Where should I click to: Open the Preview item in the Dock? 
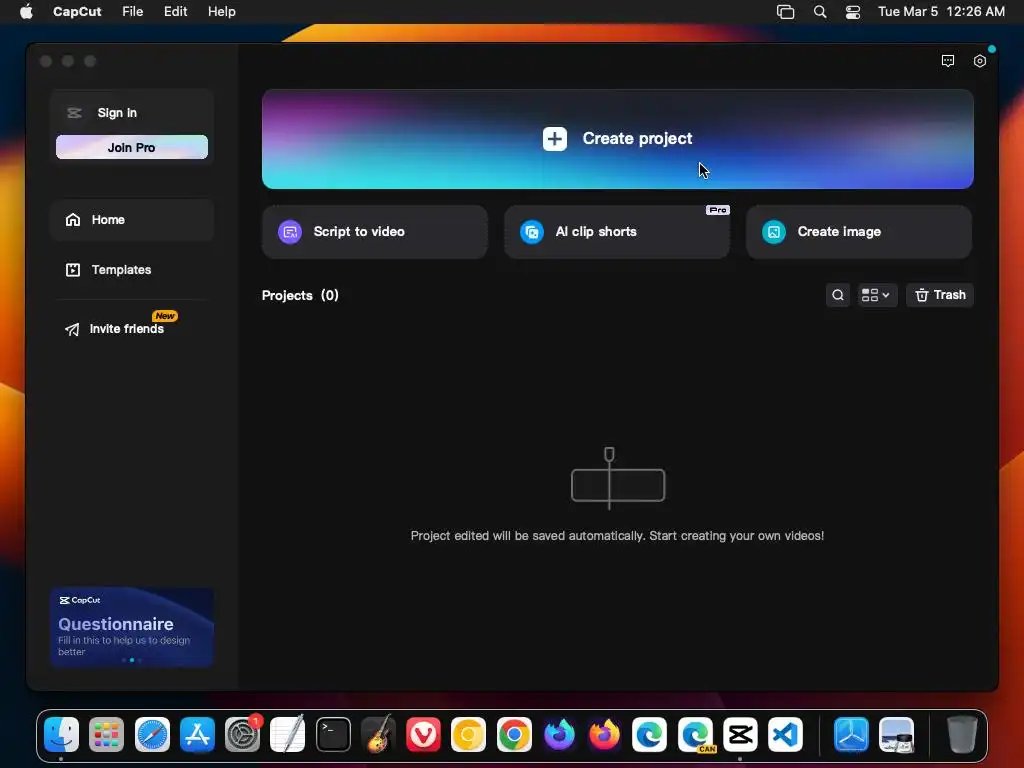[x=897, y=735]
